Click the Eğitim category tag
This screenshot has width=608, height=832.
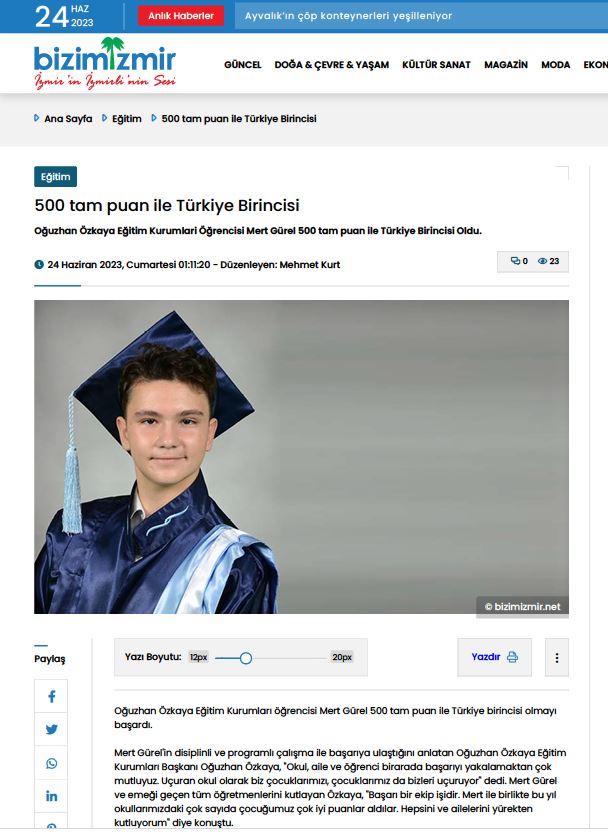pos(56,177)
